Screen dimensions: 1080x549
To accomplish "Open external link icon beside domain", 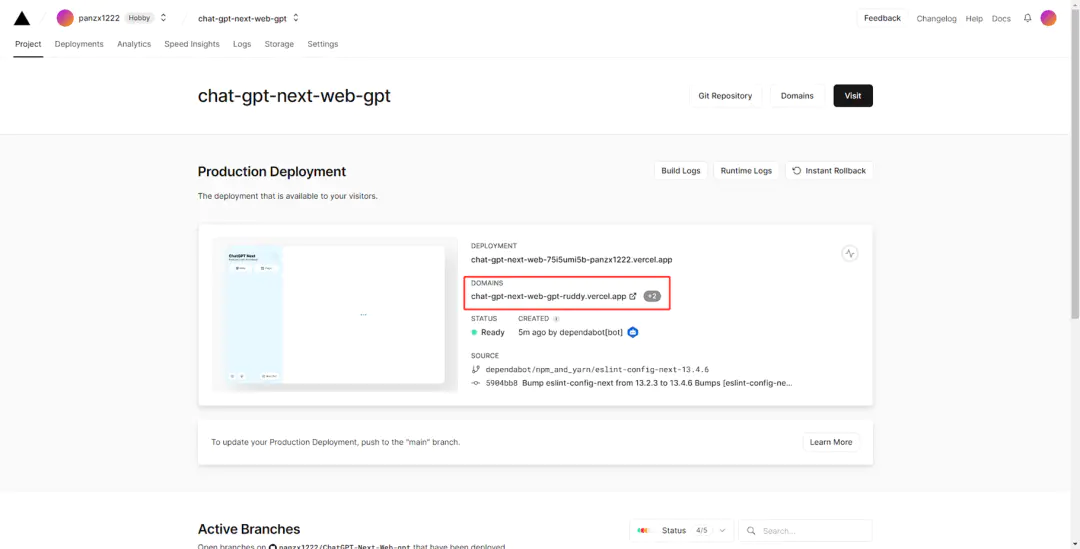I will (x=633, y=296).
